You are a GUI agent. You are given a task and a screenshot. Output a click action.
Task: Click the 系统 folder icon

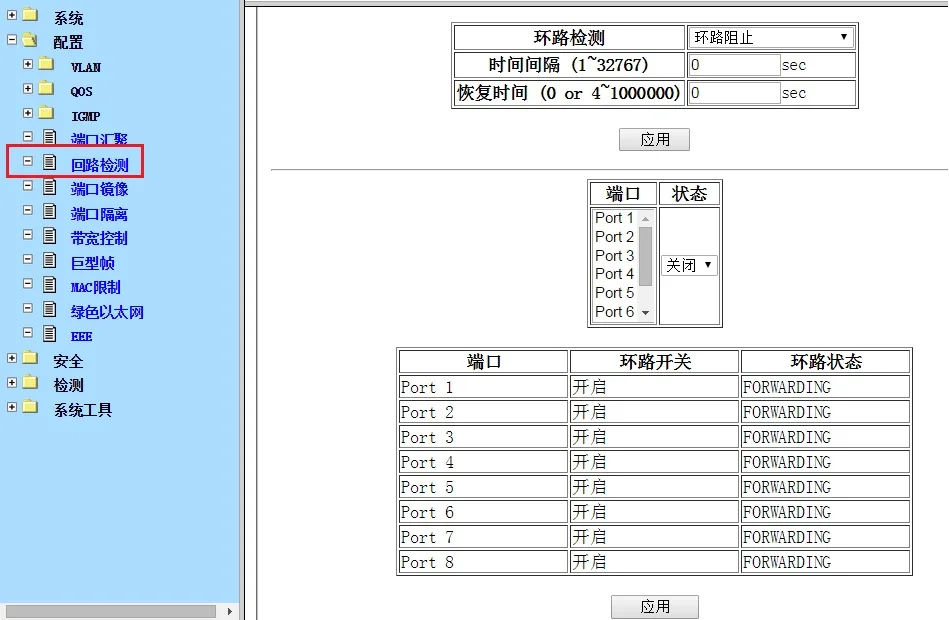(x=30, y=15)
